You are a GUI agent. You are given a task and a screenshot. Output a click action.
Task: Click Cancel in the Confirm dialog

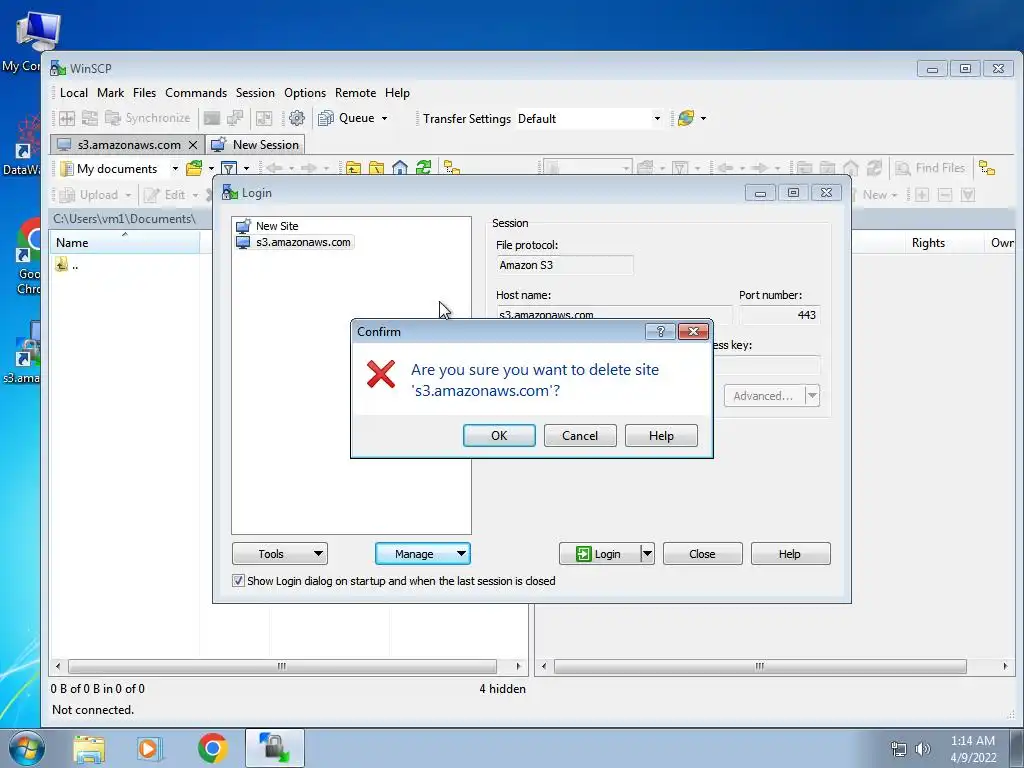[x=580, y=436]
